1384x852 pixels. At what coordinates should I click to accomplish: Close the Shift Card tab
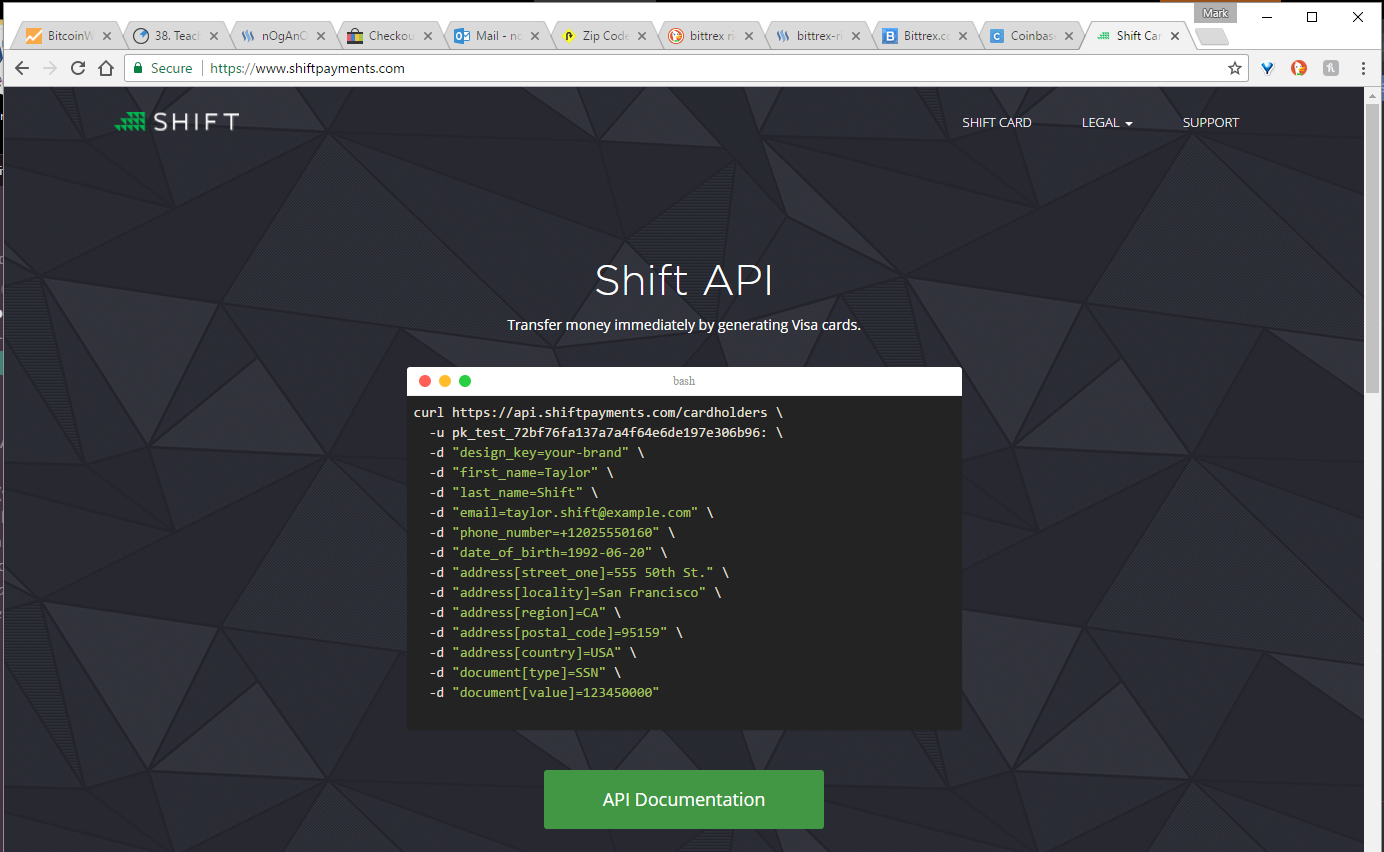tap(1175, 36)
